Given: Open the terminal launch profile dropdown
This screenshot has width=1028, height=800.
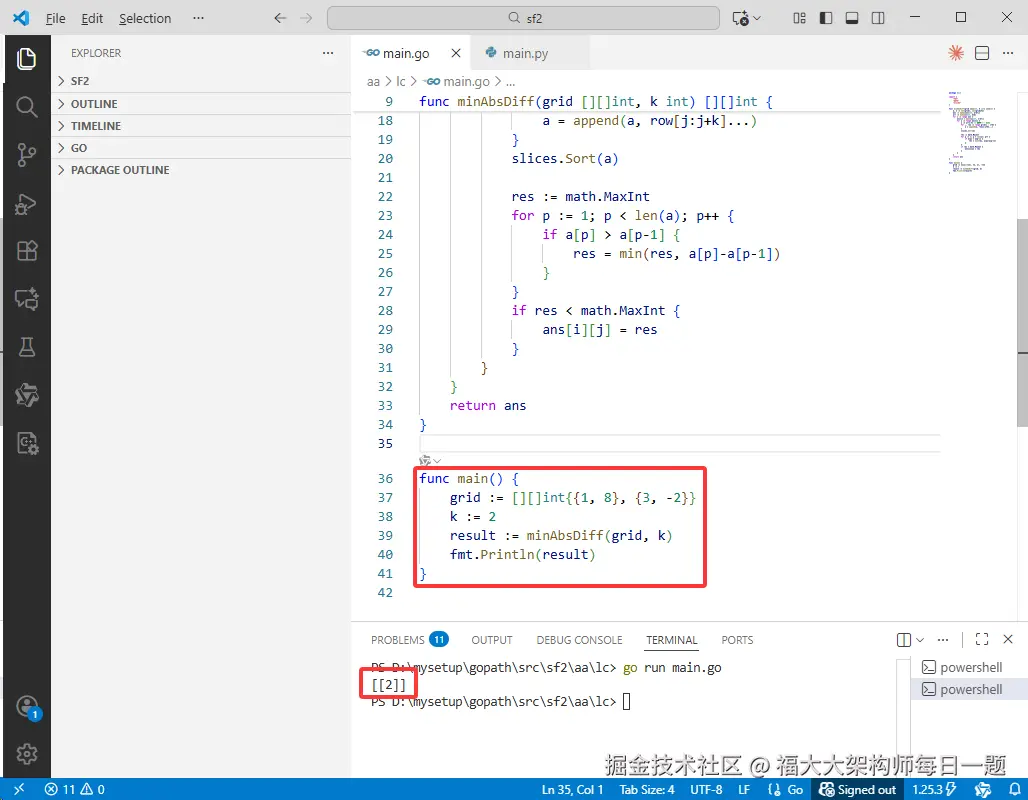Looking at the screenshot, I should click(x=920, y=639).
